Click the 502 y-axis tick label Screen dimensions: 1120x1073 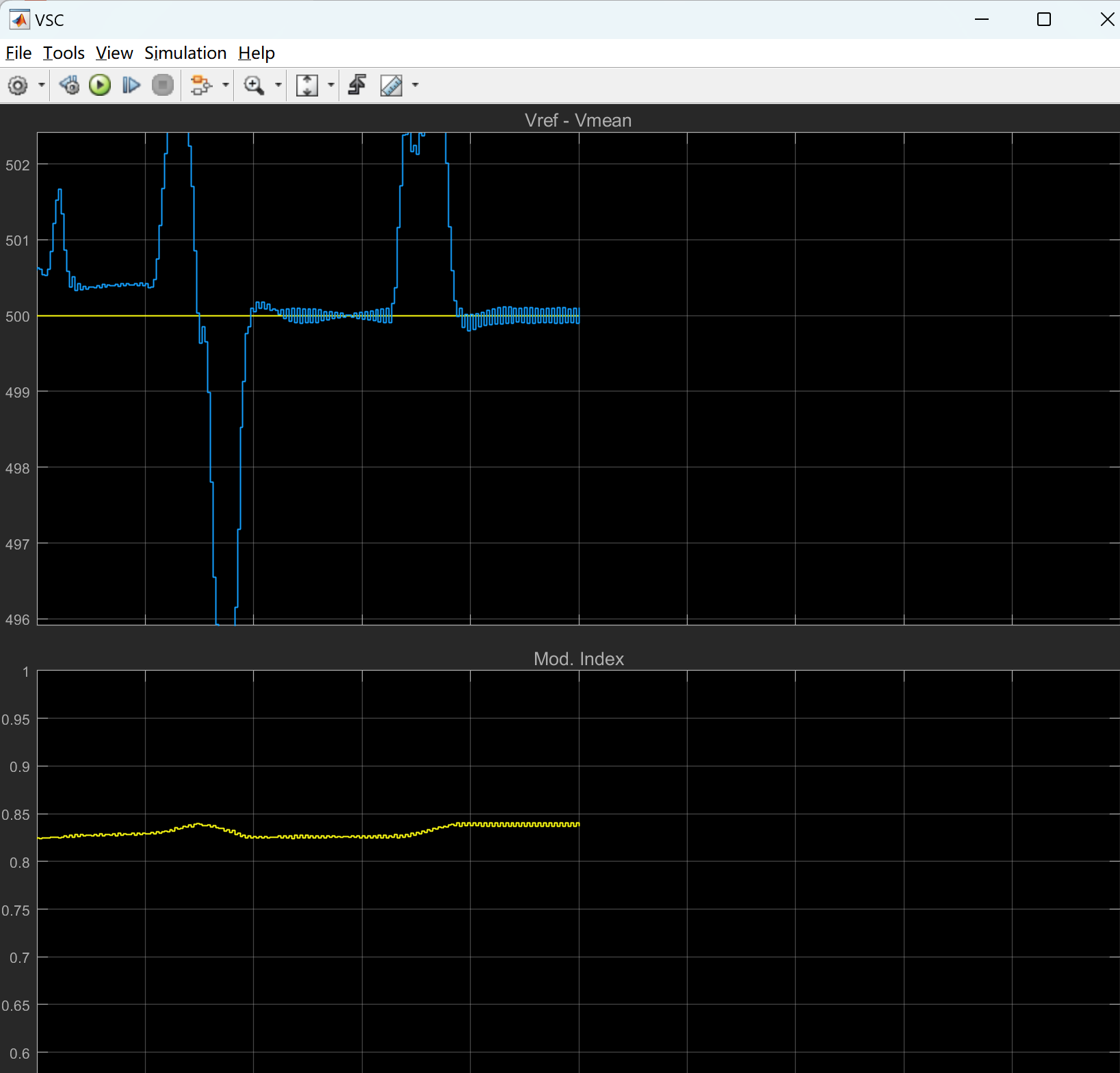[x=18, y=166]
